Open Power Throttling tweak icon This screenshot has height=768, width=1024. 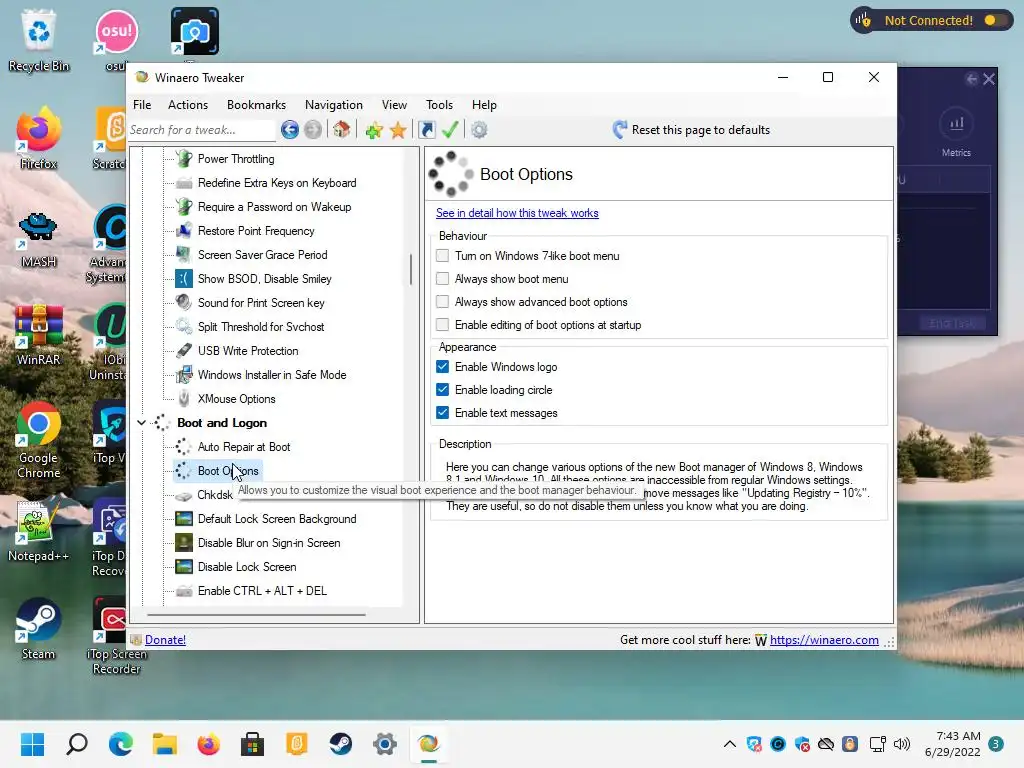tap(184, 159)
